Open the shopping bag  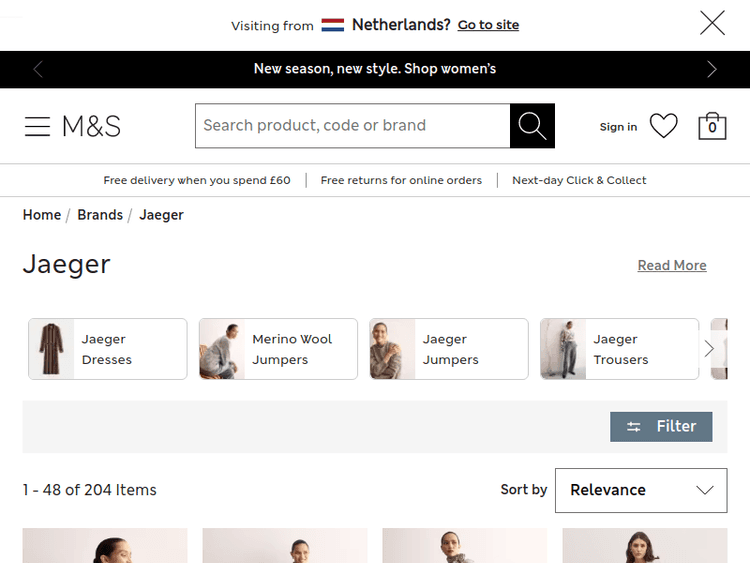[712, 126]
